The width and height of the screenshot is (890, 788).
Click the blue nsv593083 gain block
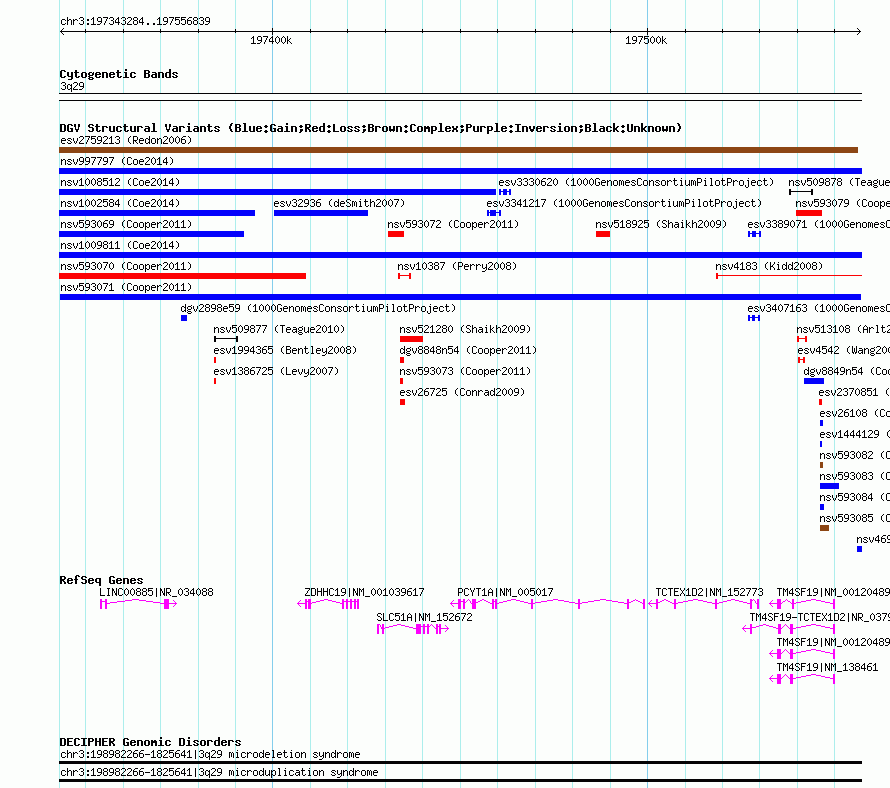point(829,486)
